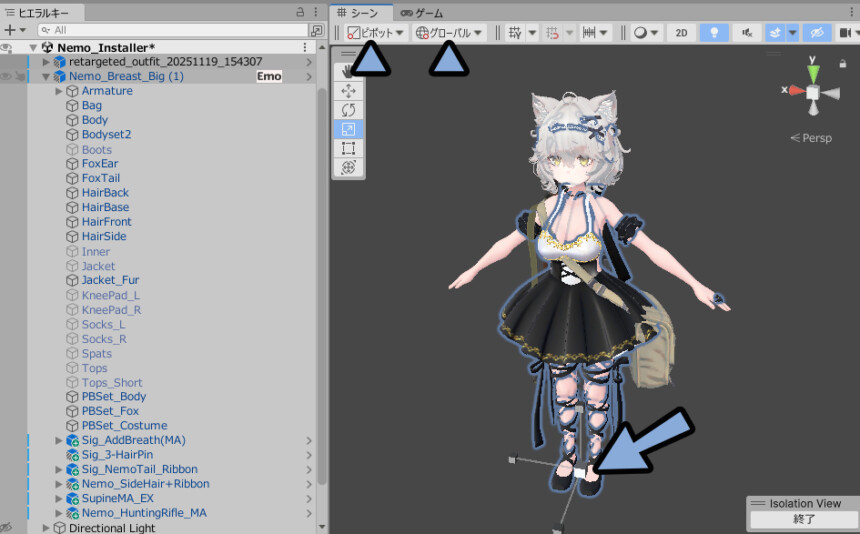Open the hierarchy search-by-type icon
Viewport: 860px width, 534px height.
(x=316, y=31)
